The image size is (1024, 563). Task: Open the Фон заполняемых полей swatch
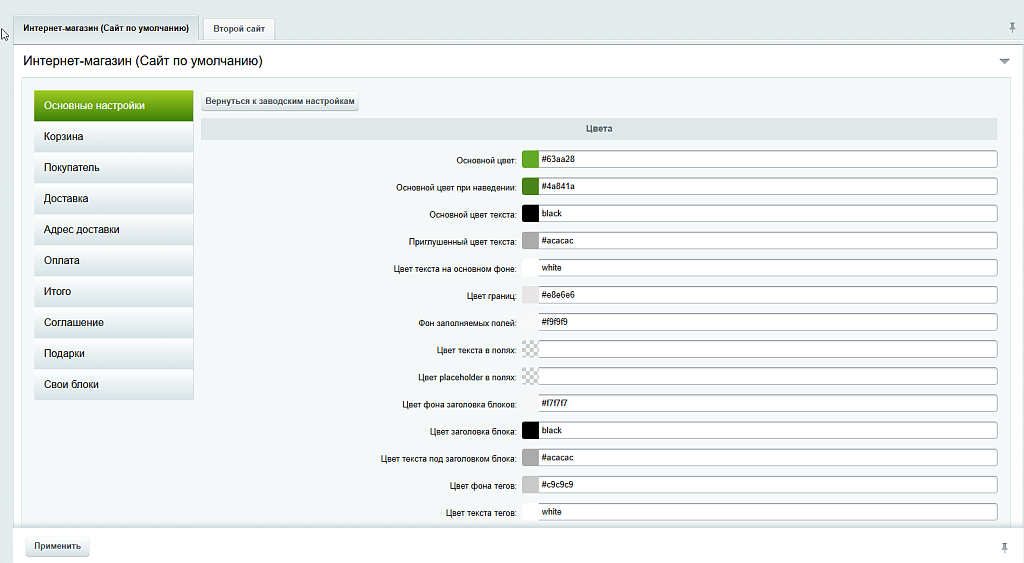(x=530, y=322)
